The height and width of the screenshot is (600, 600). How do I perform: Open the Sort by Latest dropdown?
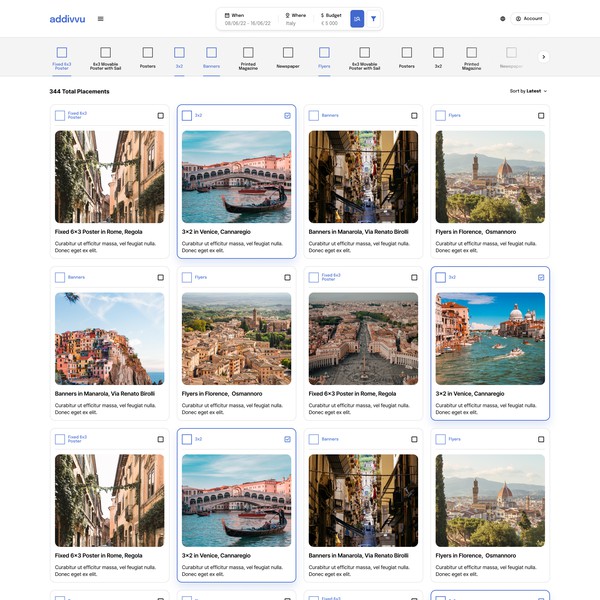(528, 91)
